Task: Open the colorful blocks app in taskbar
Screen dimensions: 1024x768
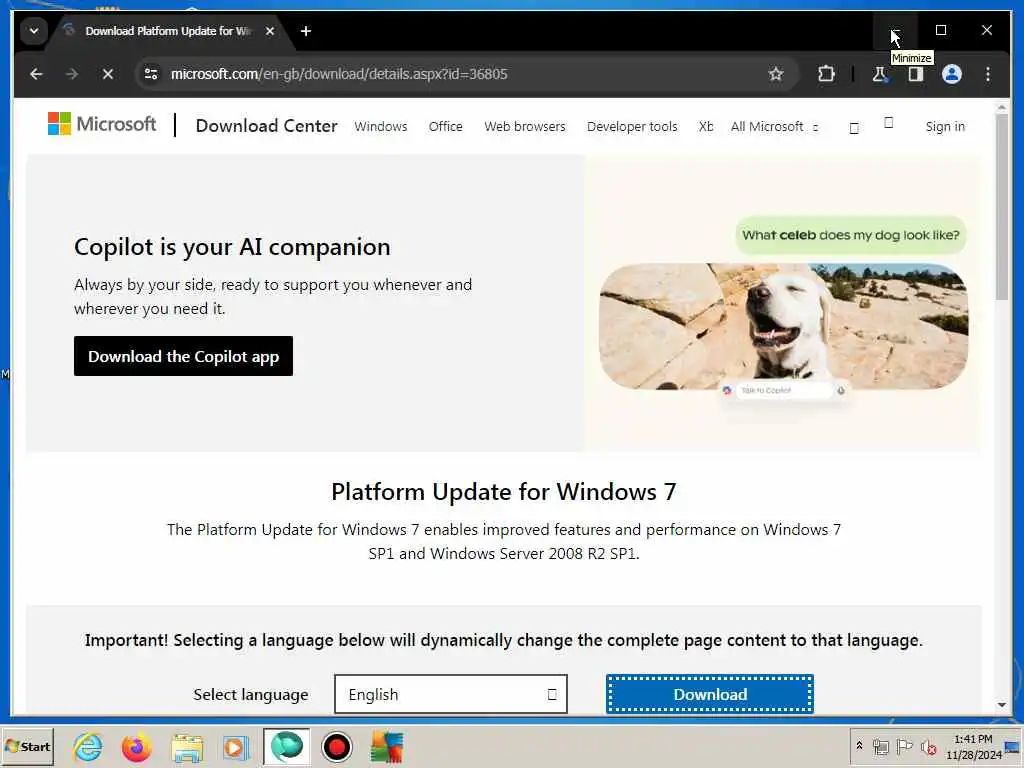Action: [x=387, y=746]
